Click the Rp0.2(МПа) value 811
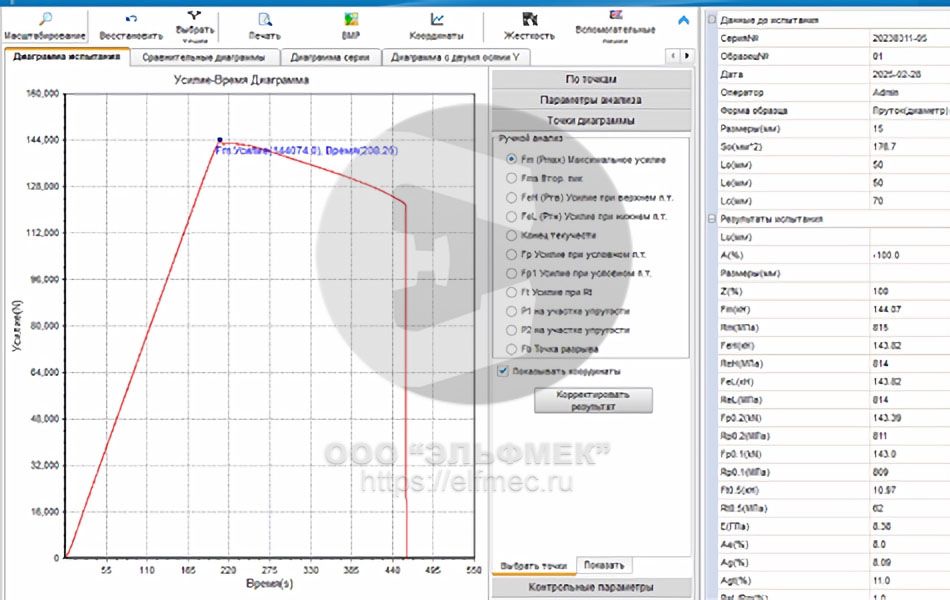This screenshot has width=950, height=600. tap(880, 436)
